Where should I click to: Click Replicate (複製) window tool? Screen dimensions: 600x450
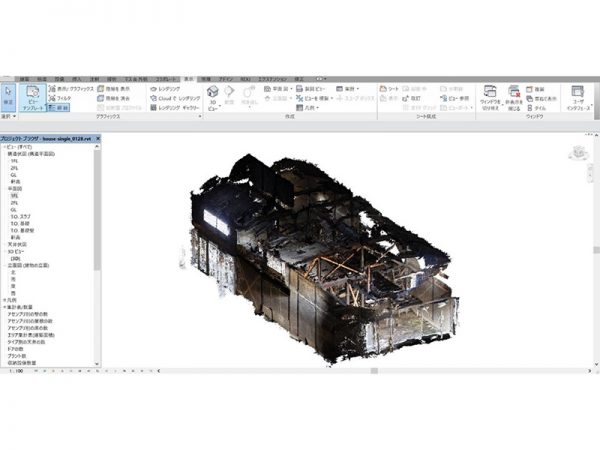click(x=535, y=89)
